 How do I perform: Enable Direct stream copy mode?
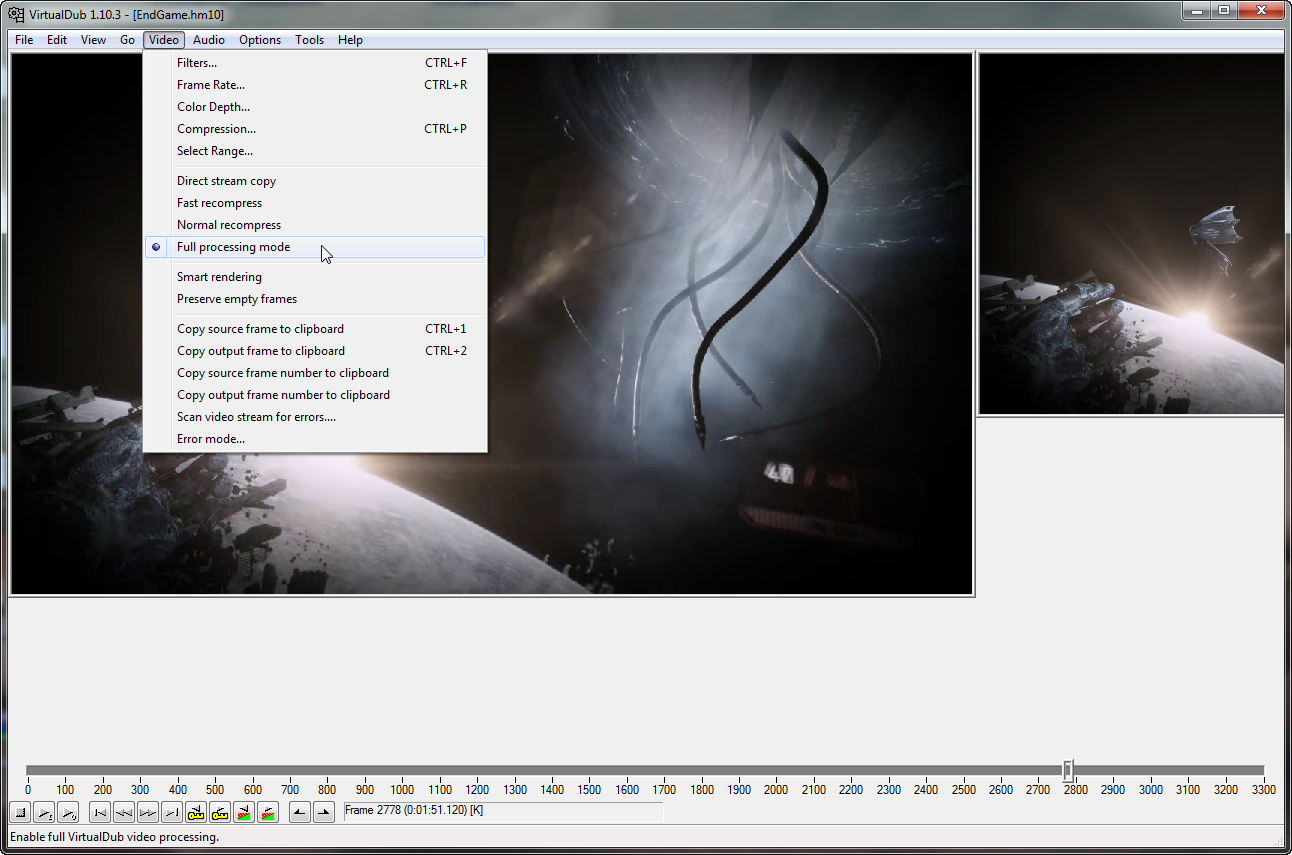226,181
